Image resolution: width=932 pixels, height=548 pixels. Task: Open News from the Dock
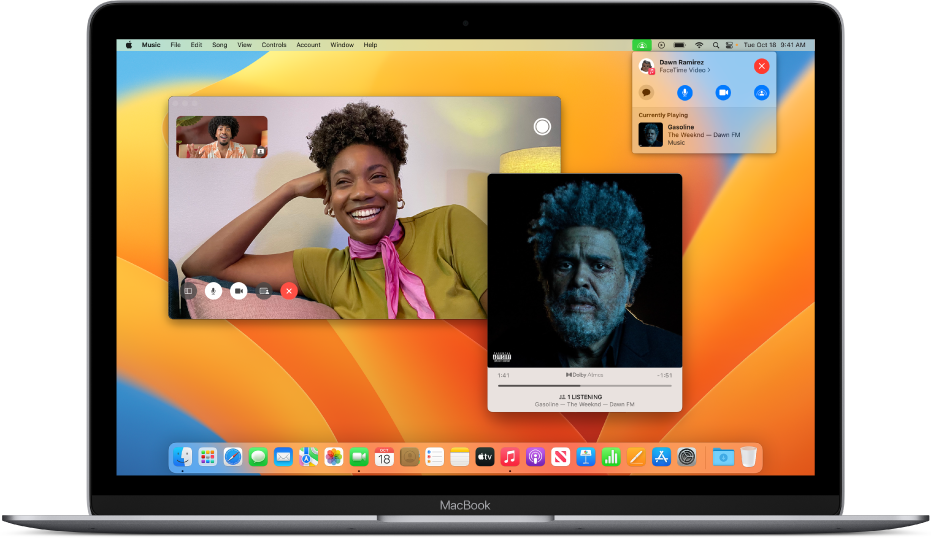coord(561,457)
